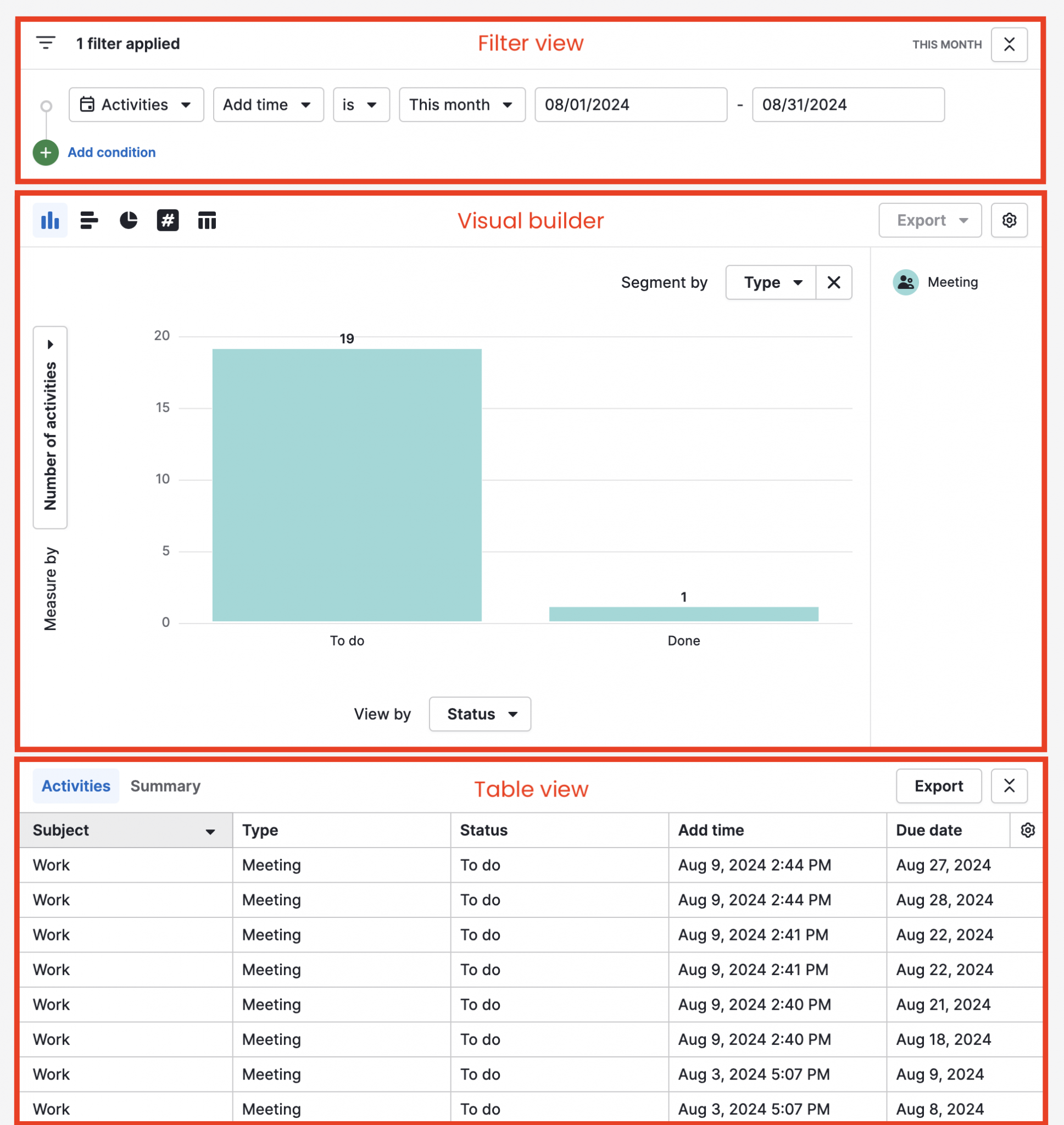Select the Activities tab in table view

coord(75,786)
